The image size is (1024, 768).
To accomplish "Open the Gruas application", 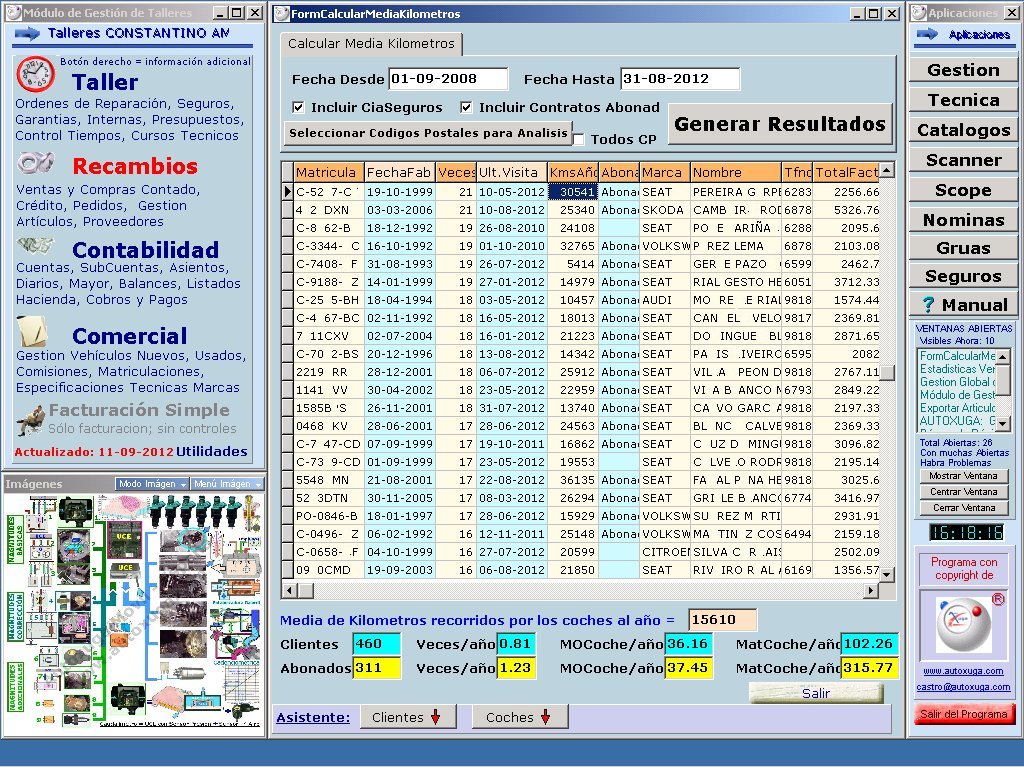I will [963, 248].
